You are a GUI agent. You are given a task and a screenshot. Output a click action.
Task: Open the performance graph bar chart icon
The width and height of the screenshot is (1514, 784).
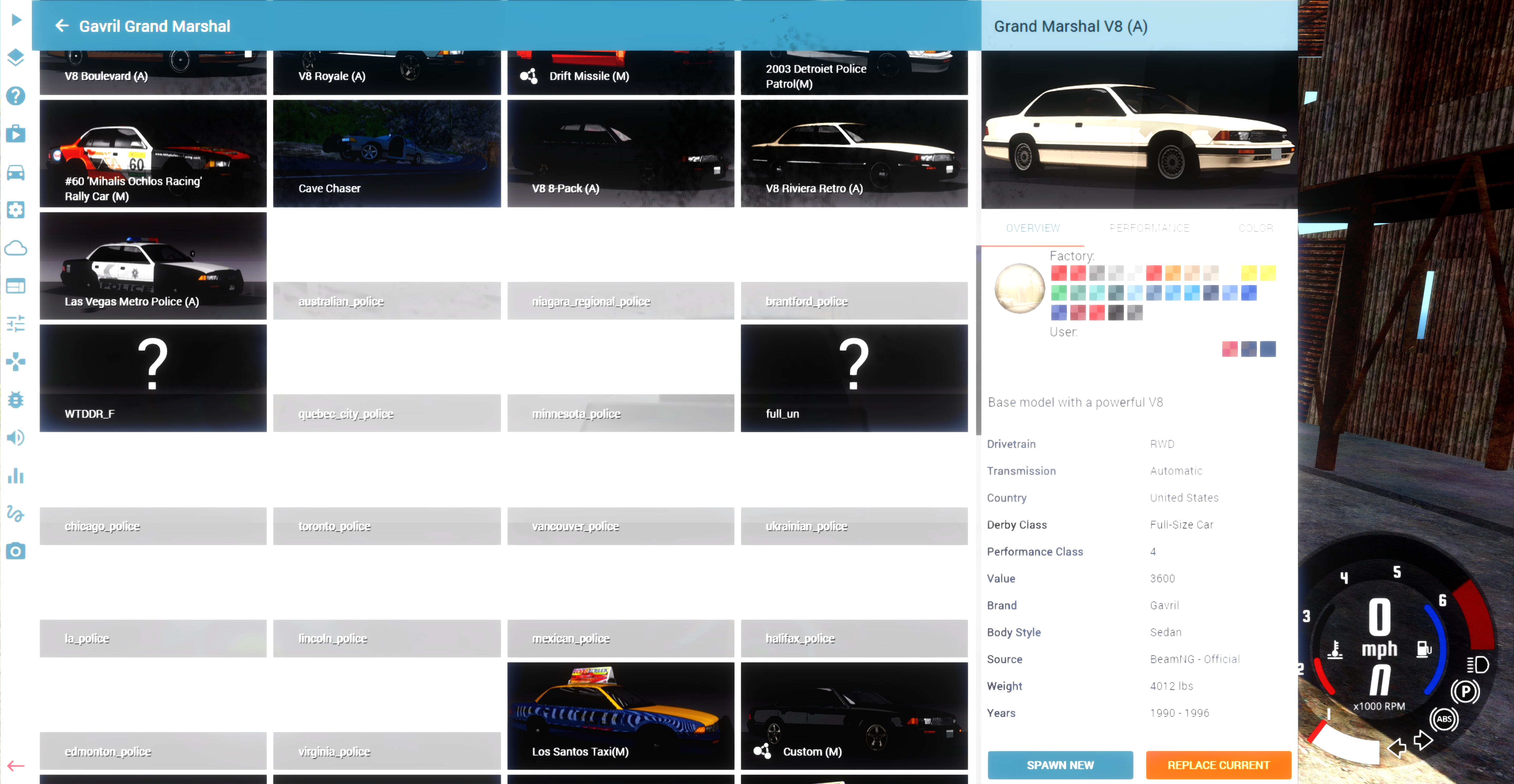pyautogui.click(x=16, y=475)
